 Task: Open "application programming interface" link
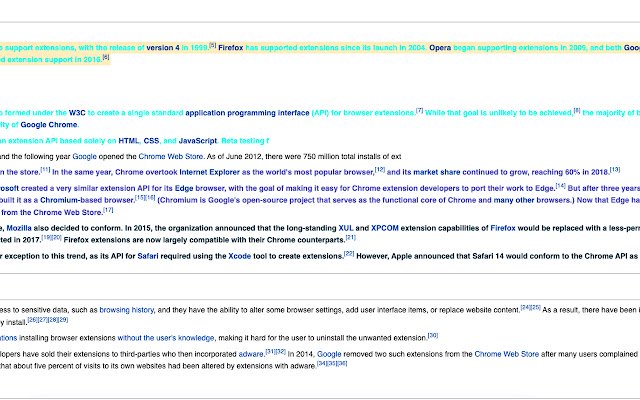(247, 113)
